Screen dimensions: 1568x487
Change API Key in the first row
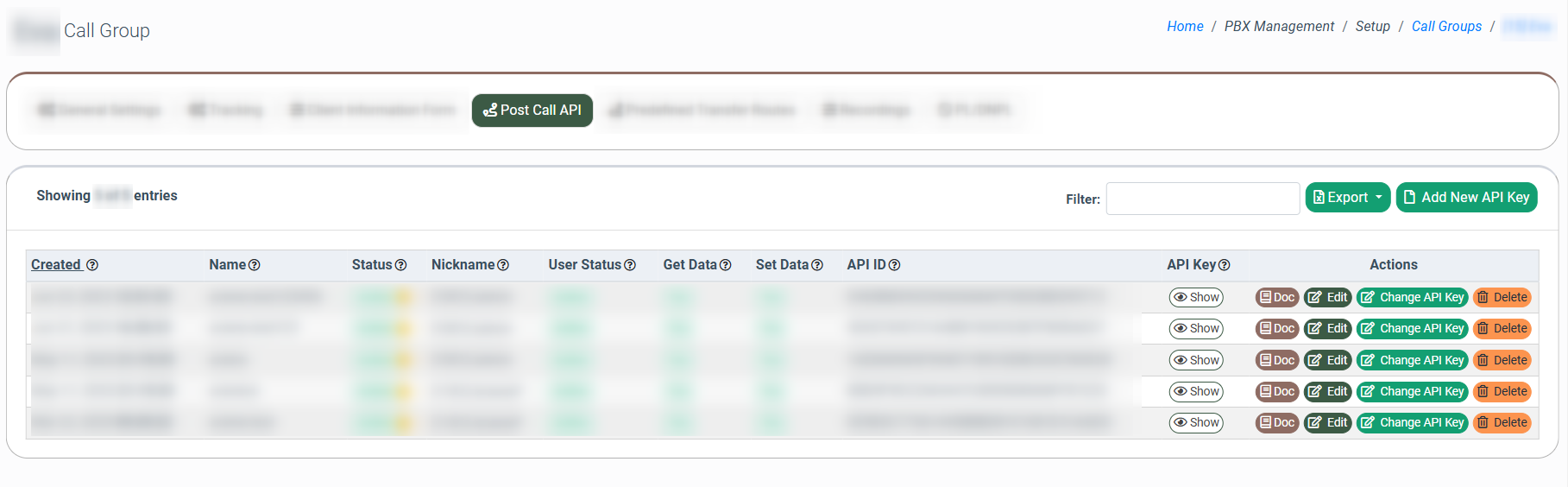click(x=1412, y=297)
